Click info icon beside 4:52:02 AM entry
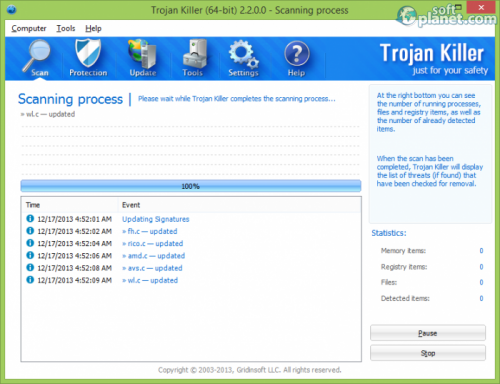 coord(30,231)
